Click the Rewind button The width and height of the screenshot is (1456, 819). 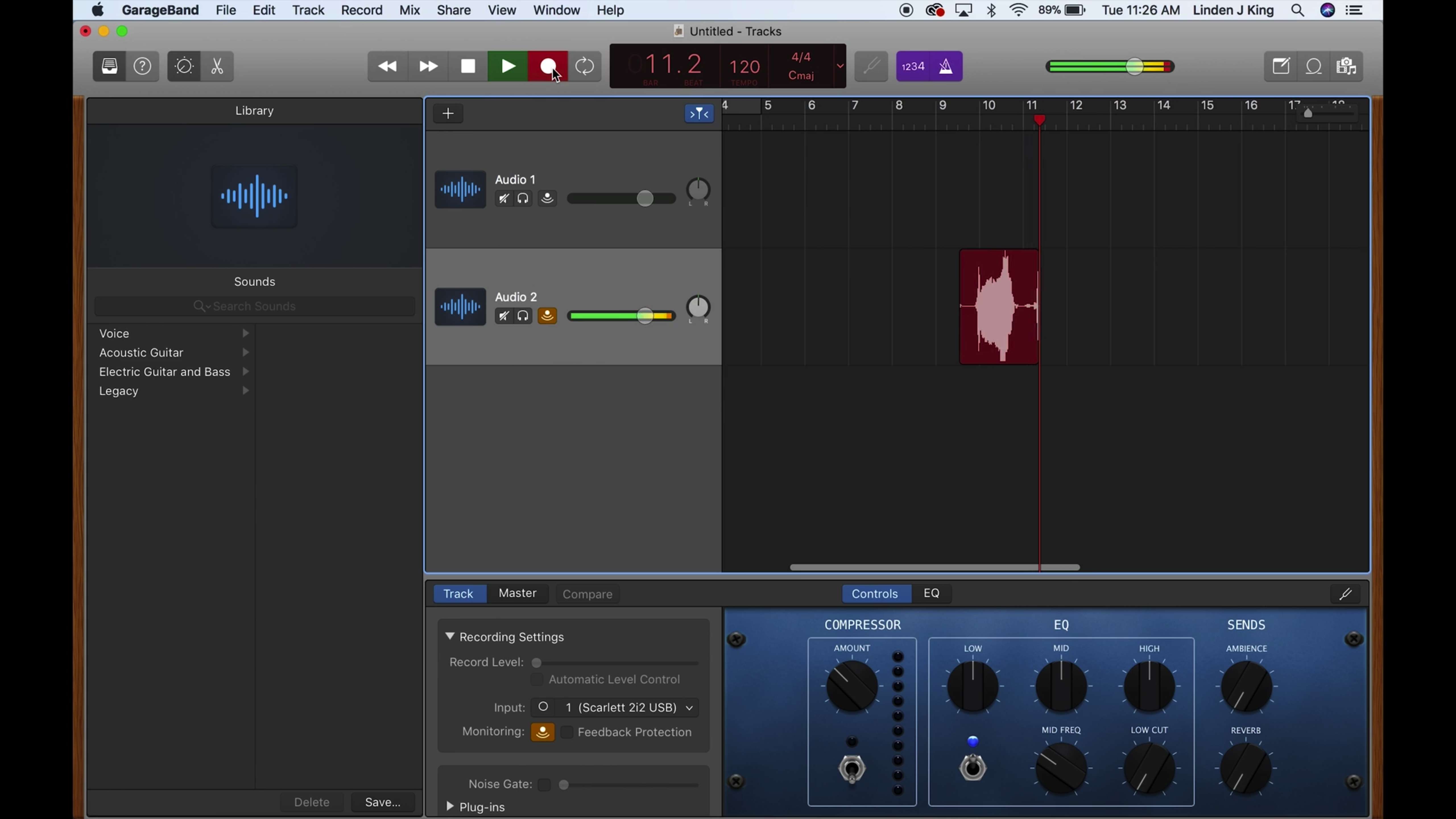(x=388, y=67)
